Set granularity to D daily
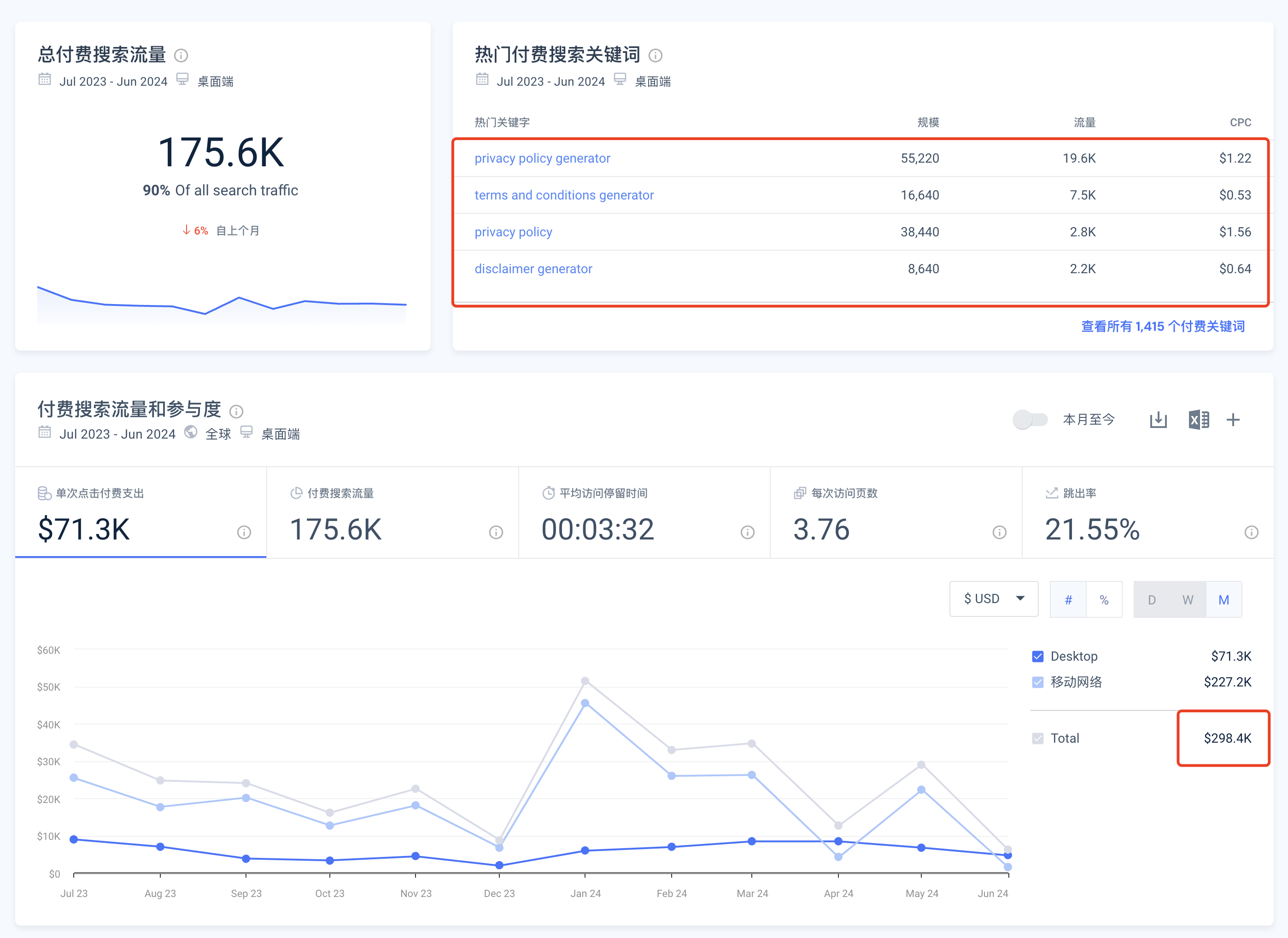The width and height of the screenshot is (1288, 938). (1152, 599)
